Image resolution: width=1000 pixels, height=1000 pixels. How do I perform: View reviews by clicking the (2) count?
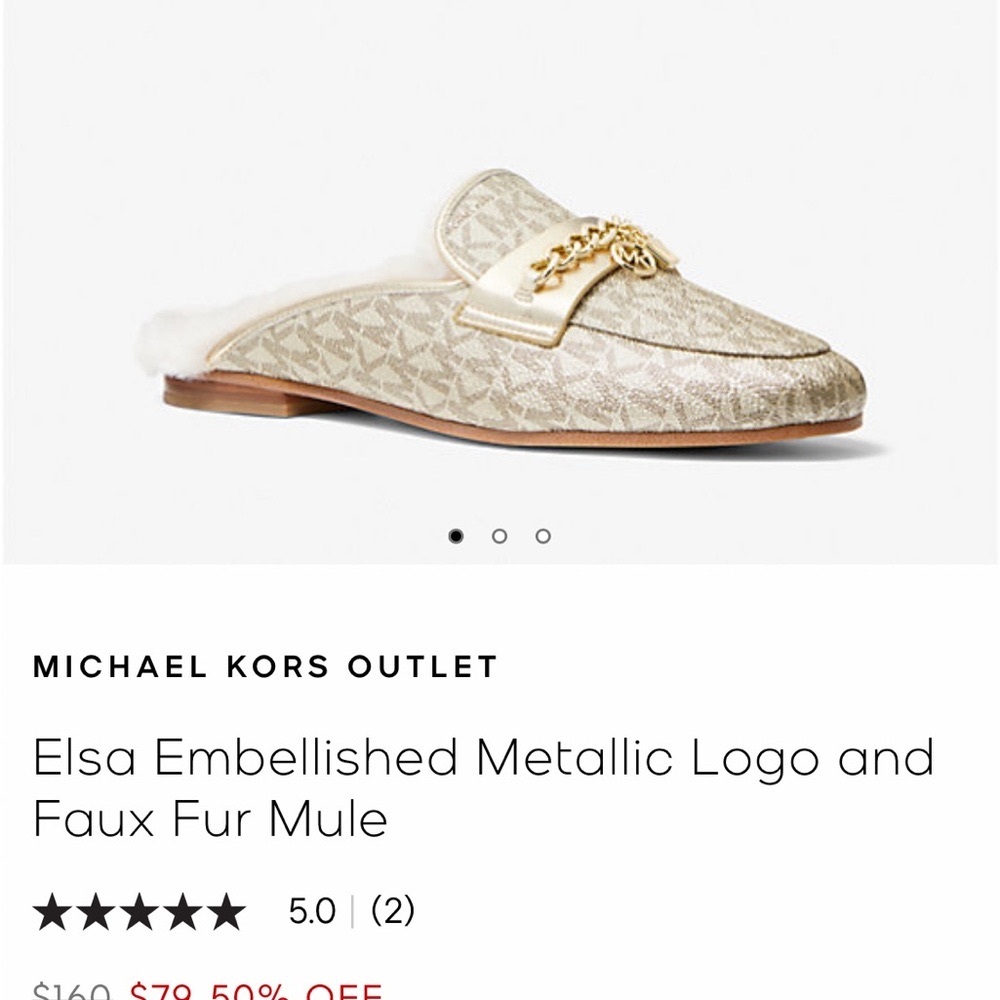point(394,912)
